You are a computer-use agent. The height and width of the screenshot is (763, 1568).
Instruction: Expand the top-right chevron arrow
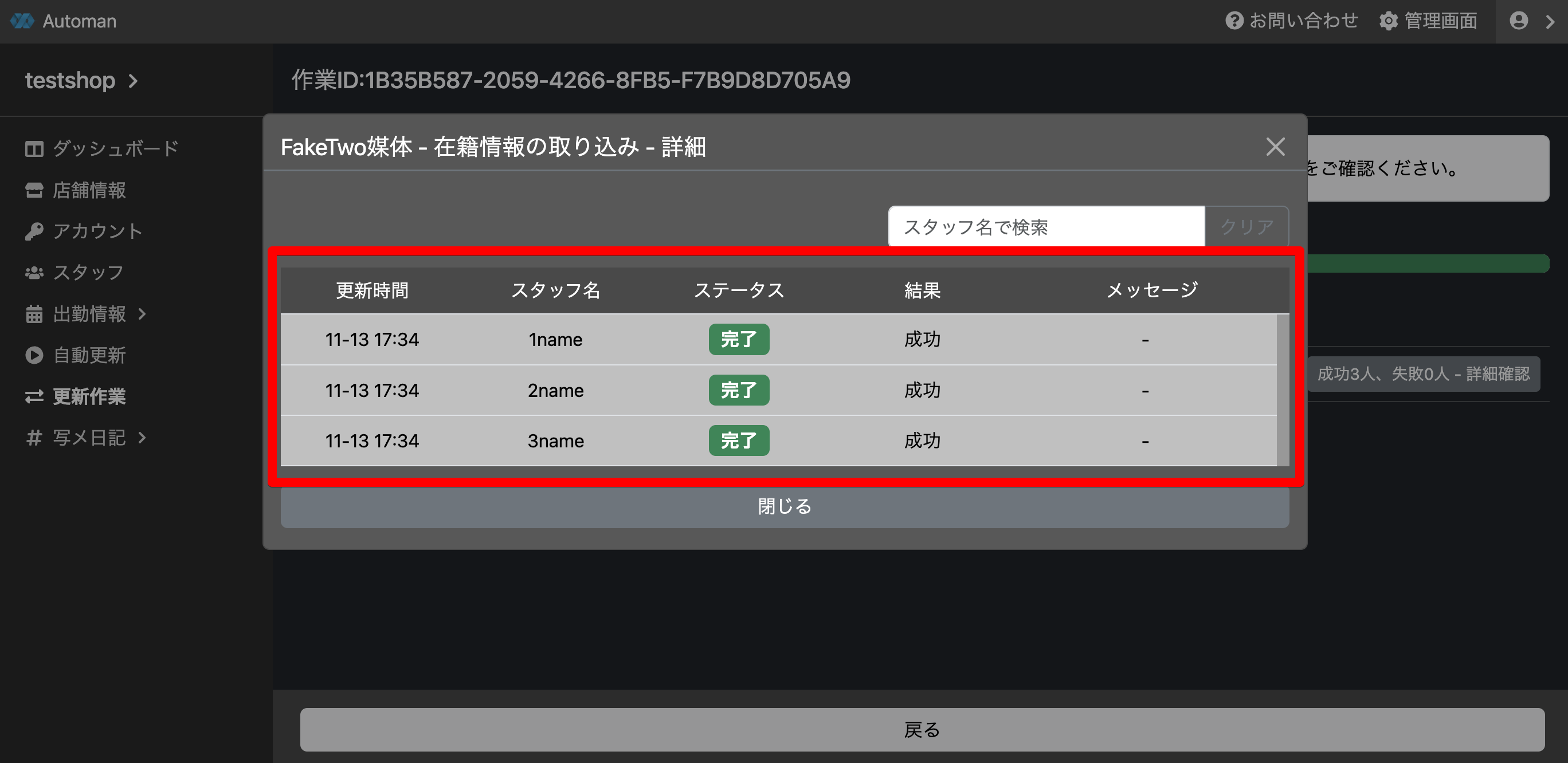coord(1550,22)
